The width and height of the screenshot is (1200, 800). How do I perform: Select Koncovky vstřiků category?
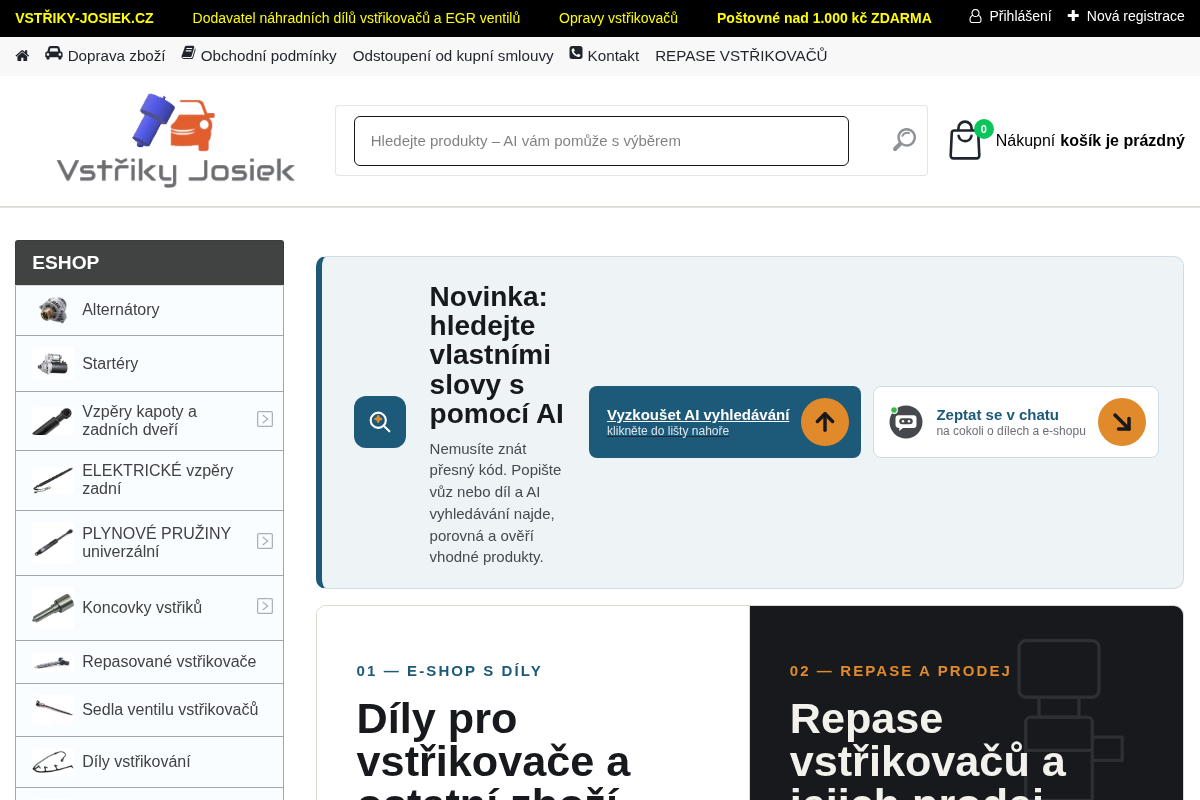coord(150,608)
